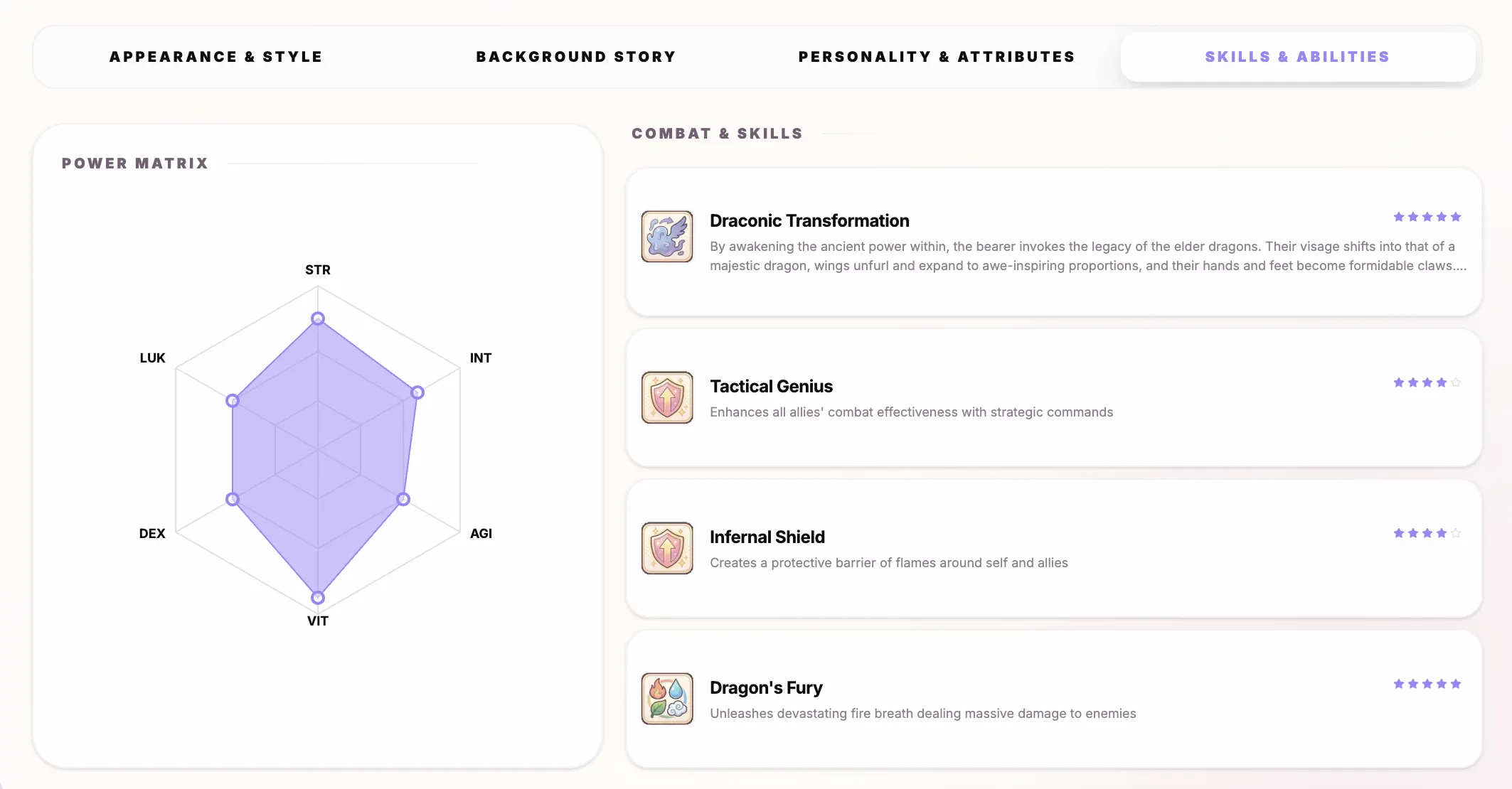
Task: Click the fifth star on Tactical Genius rating
Action: 1457,382
